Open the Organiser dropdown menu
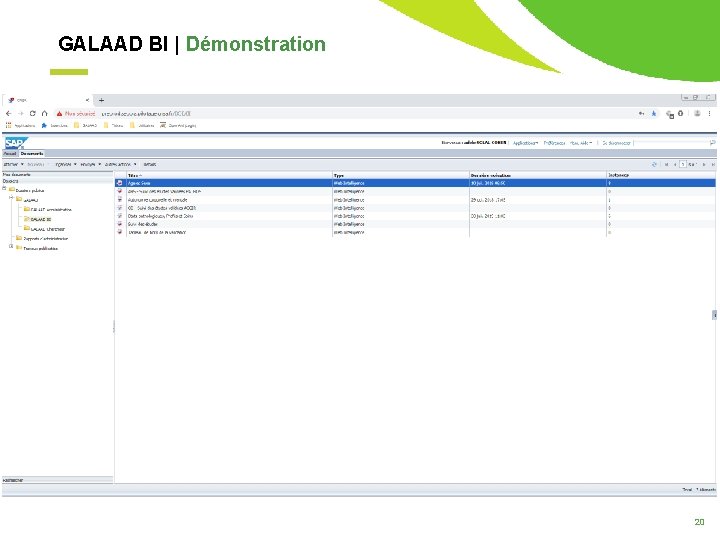 pyautogui.click(x=66, y=164)
